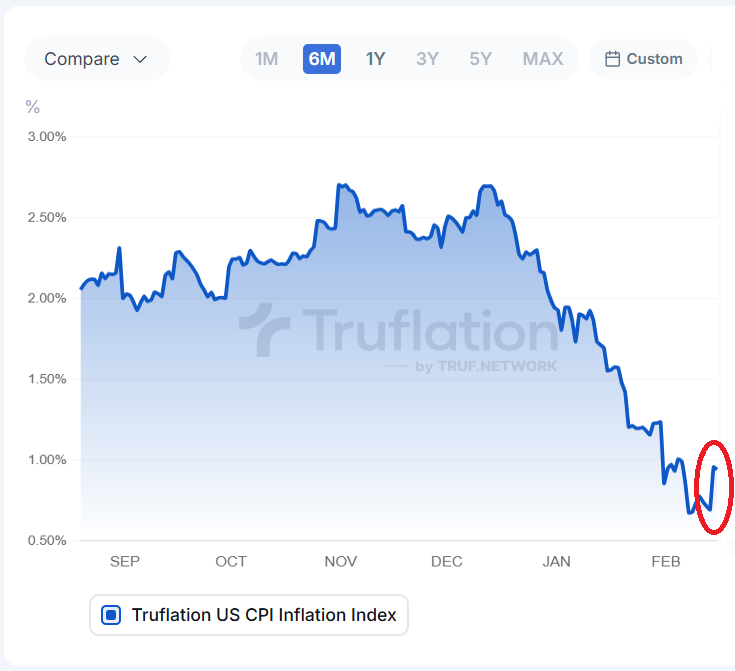Open the Compare dropdown
This screenshot has height=671, width=735.
(x=96, y=59)
